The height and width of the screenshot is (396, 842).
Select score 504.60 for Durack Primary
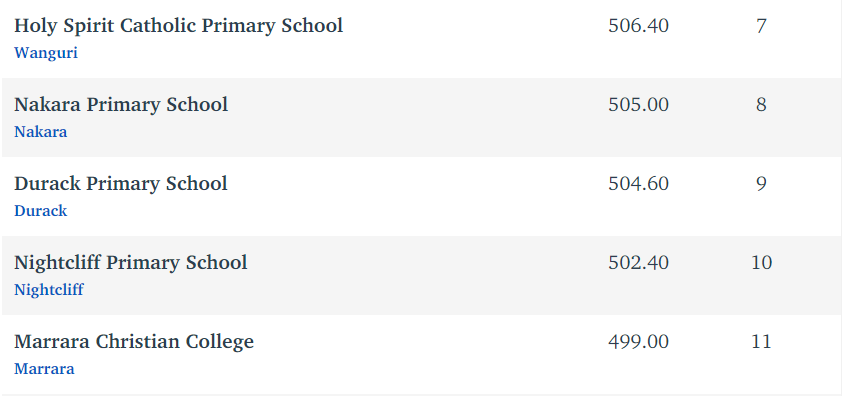(638, 184)
